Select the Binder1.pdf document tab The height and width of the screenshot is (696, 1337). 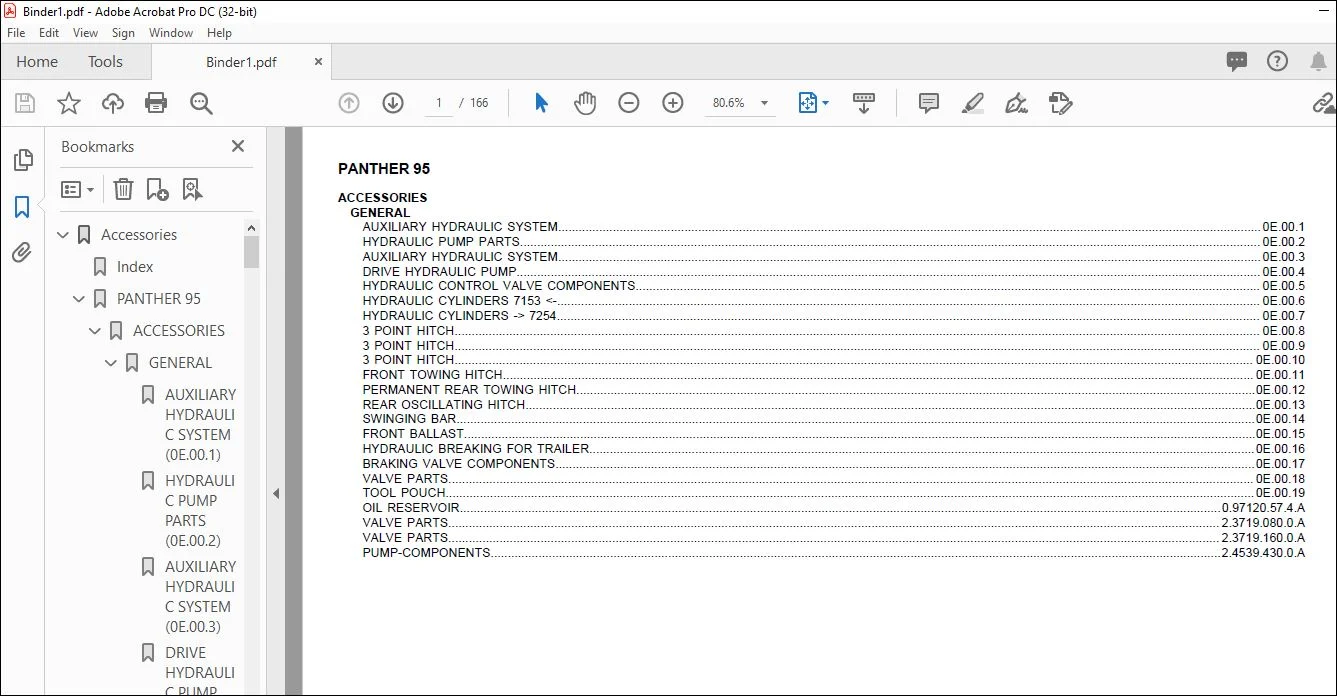tap(241, 62)
